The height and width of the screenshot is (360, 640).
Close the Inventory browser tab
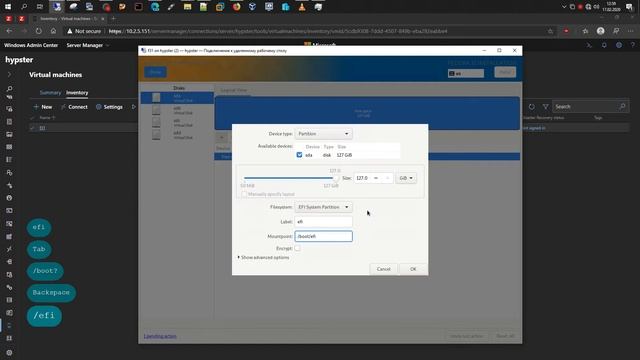(103, 19)
